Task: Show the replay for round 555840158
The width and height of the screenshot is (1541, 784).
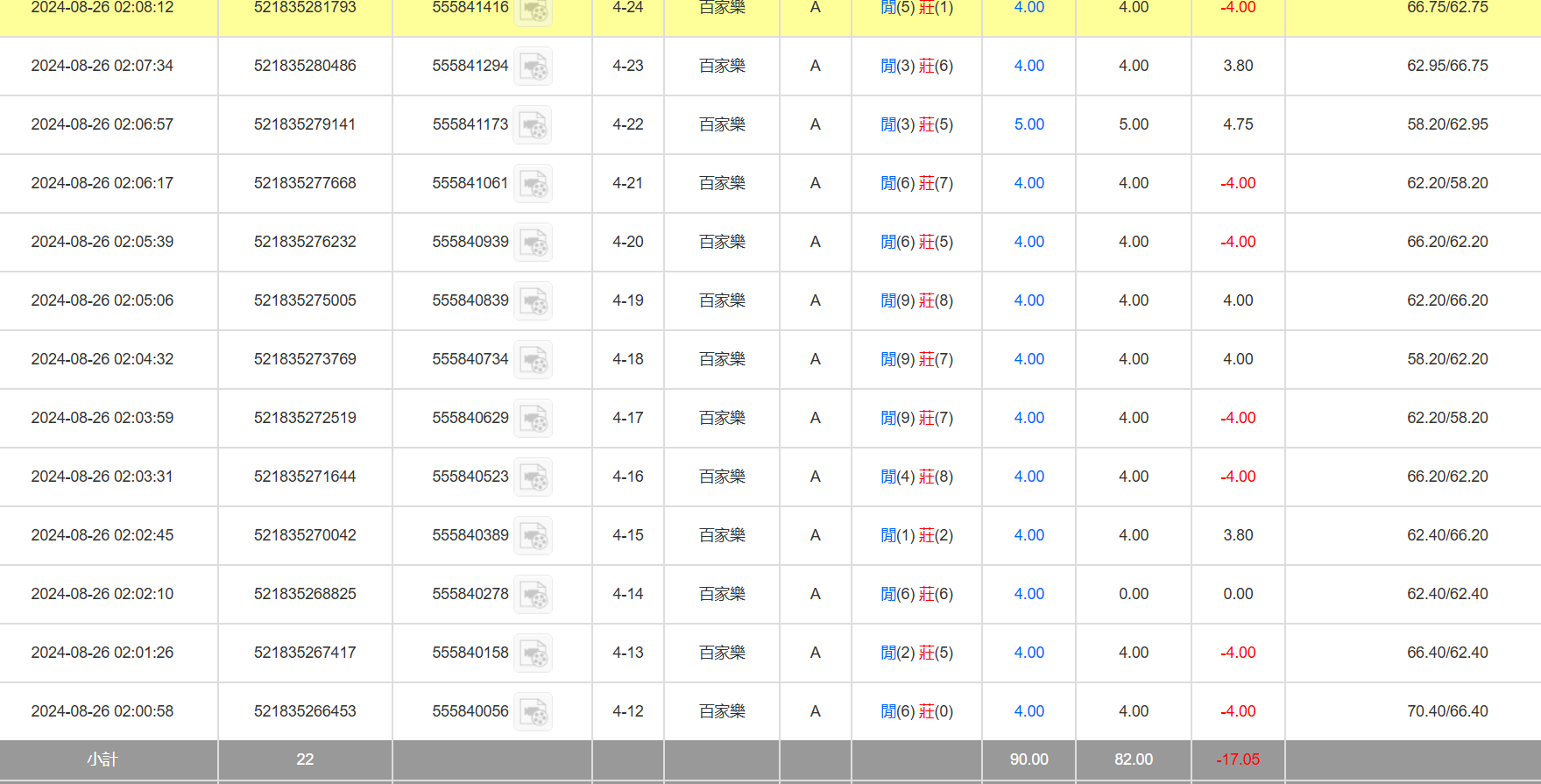Action: [x=533, y=653]
